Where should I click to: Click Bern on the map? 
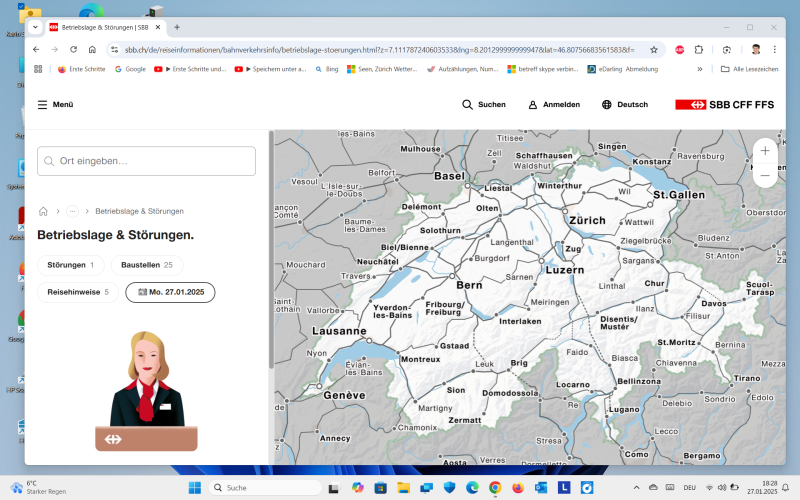(469, 285)
